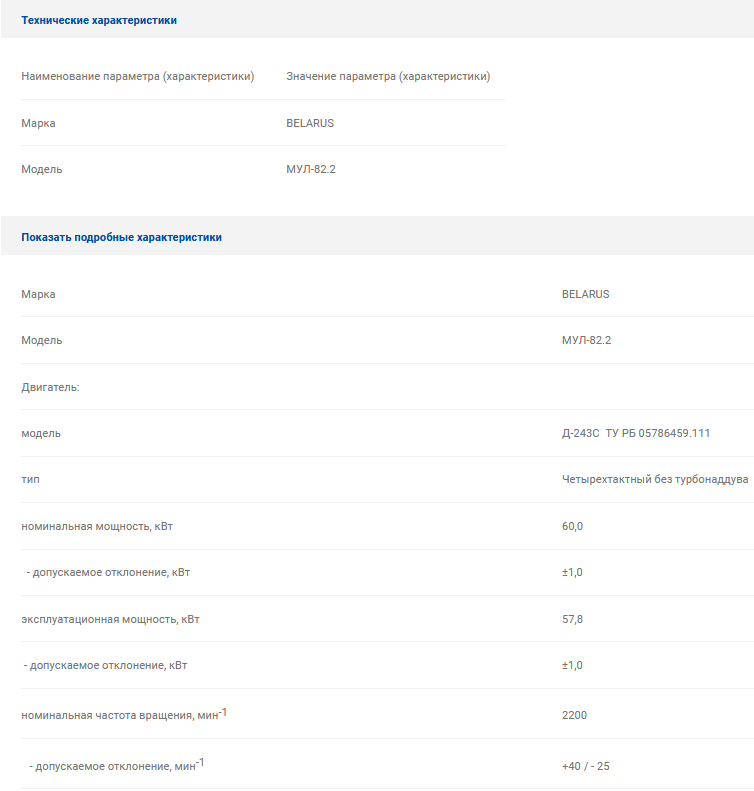Click BELARUS value in detailed table
This screenshot has width=754, height=791.
pyautogui.click(x=586, y=294)
